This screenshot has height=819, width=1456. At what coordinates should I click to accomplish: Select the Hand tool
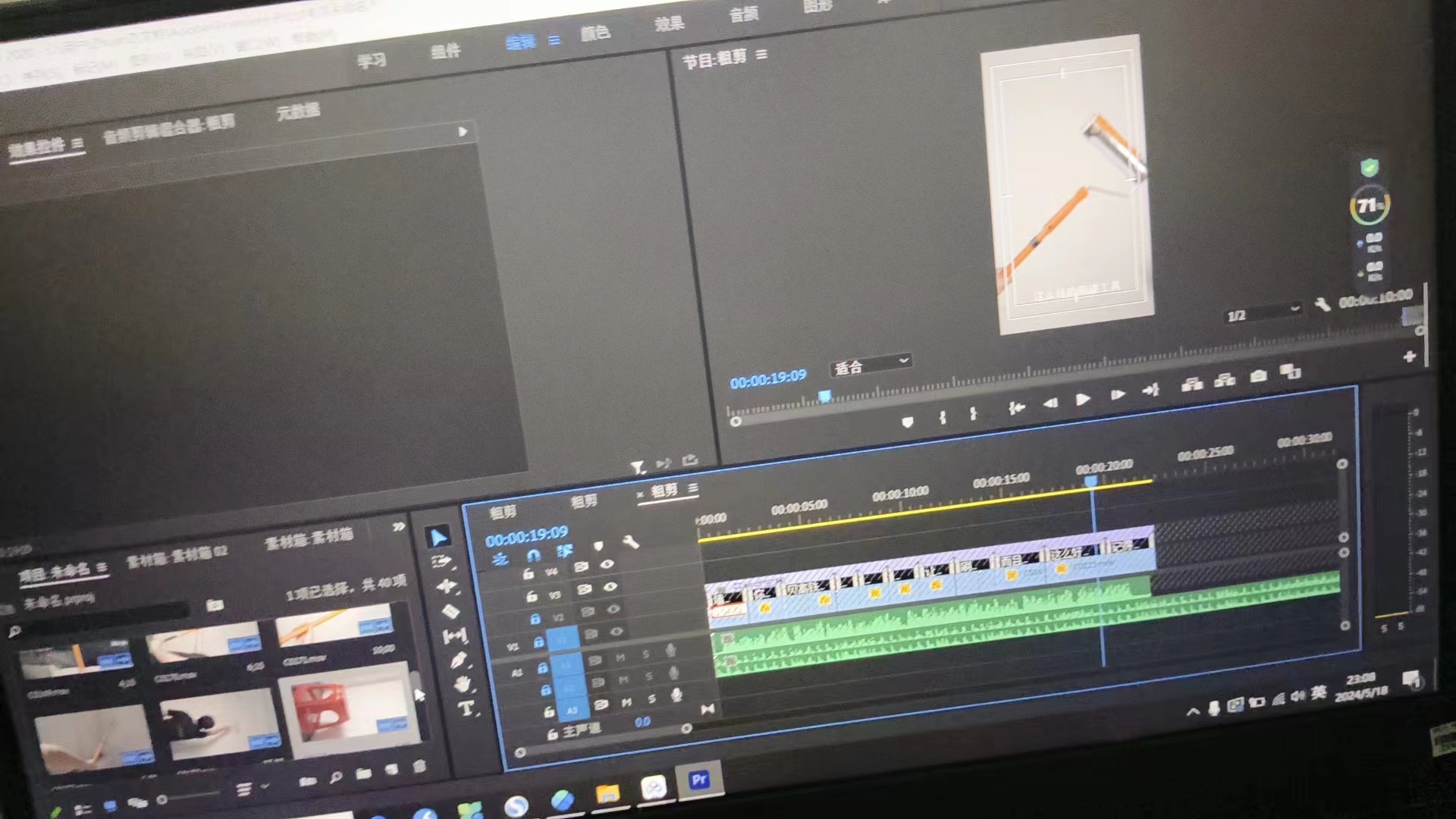(x=462, y=685)
